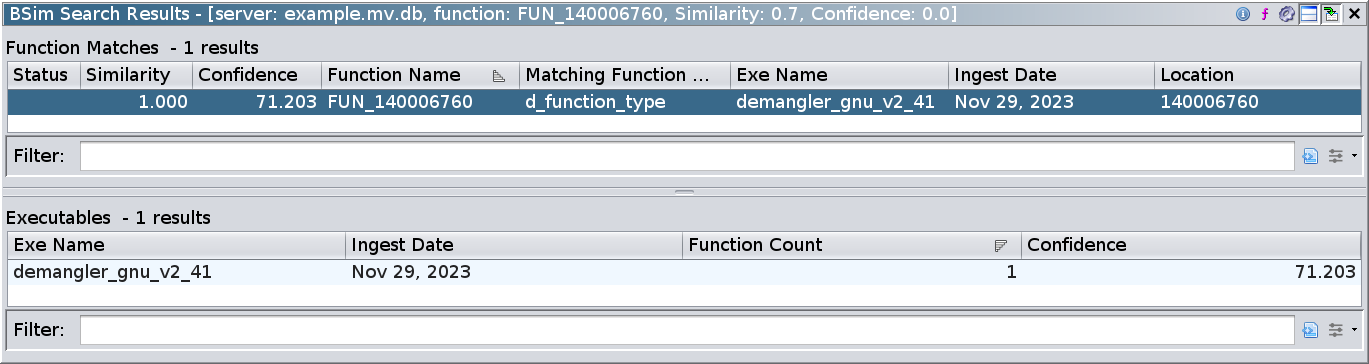Click the Executables filter text field
This screenshot has height=364, width=1369.
coord(688,329)
